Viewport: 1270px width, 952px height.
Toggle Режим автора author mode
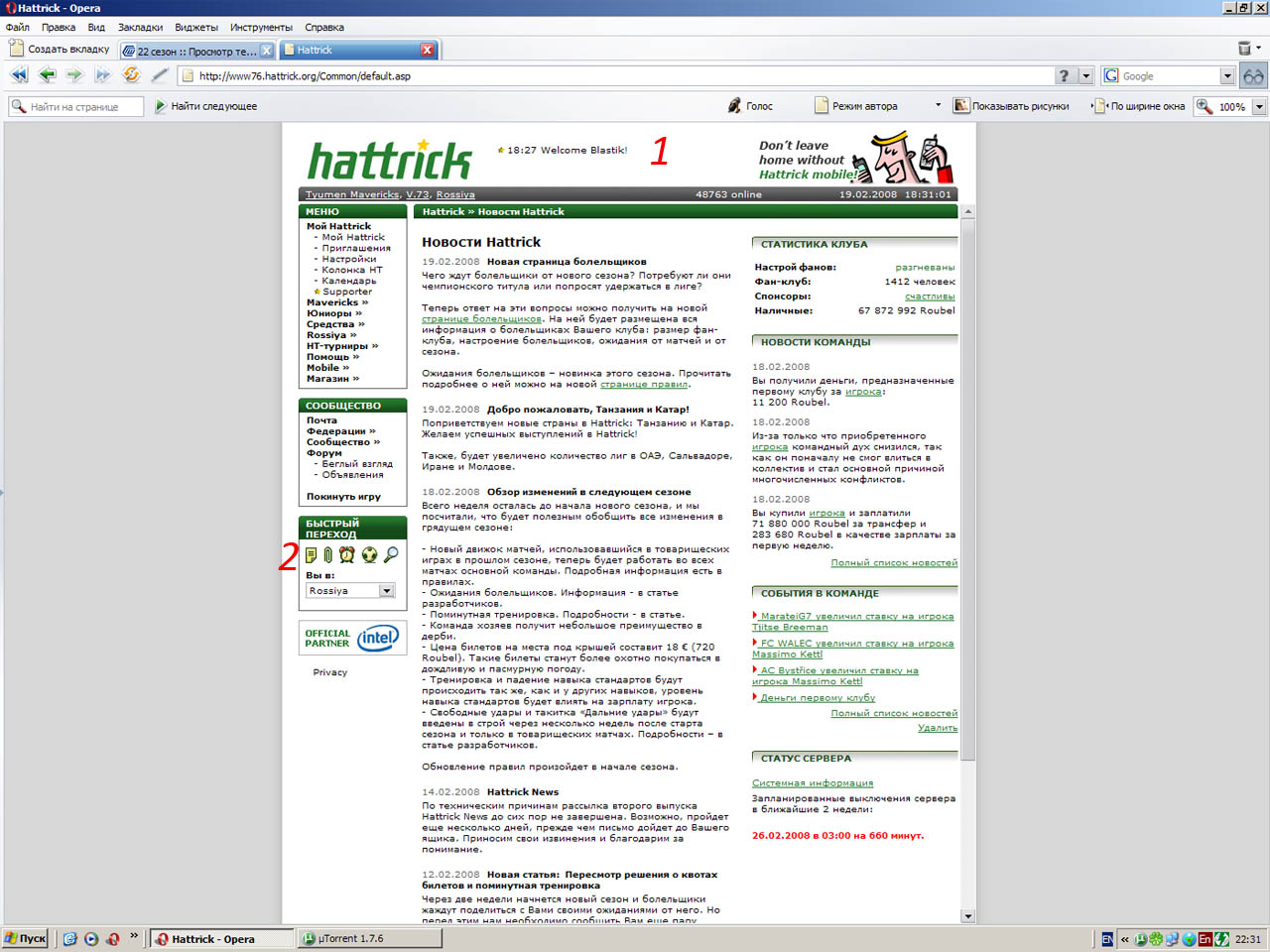click(856, 106)
